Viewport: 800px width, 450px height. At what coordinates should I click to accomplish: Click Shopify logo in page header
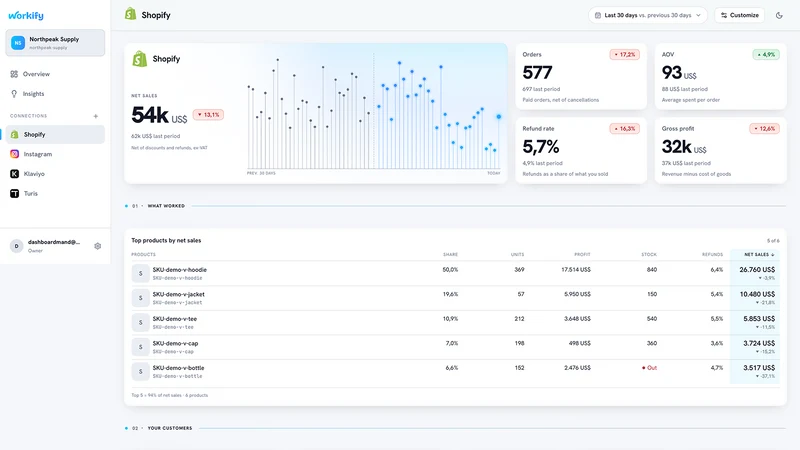point(131,14)
